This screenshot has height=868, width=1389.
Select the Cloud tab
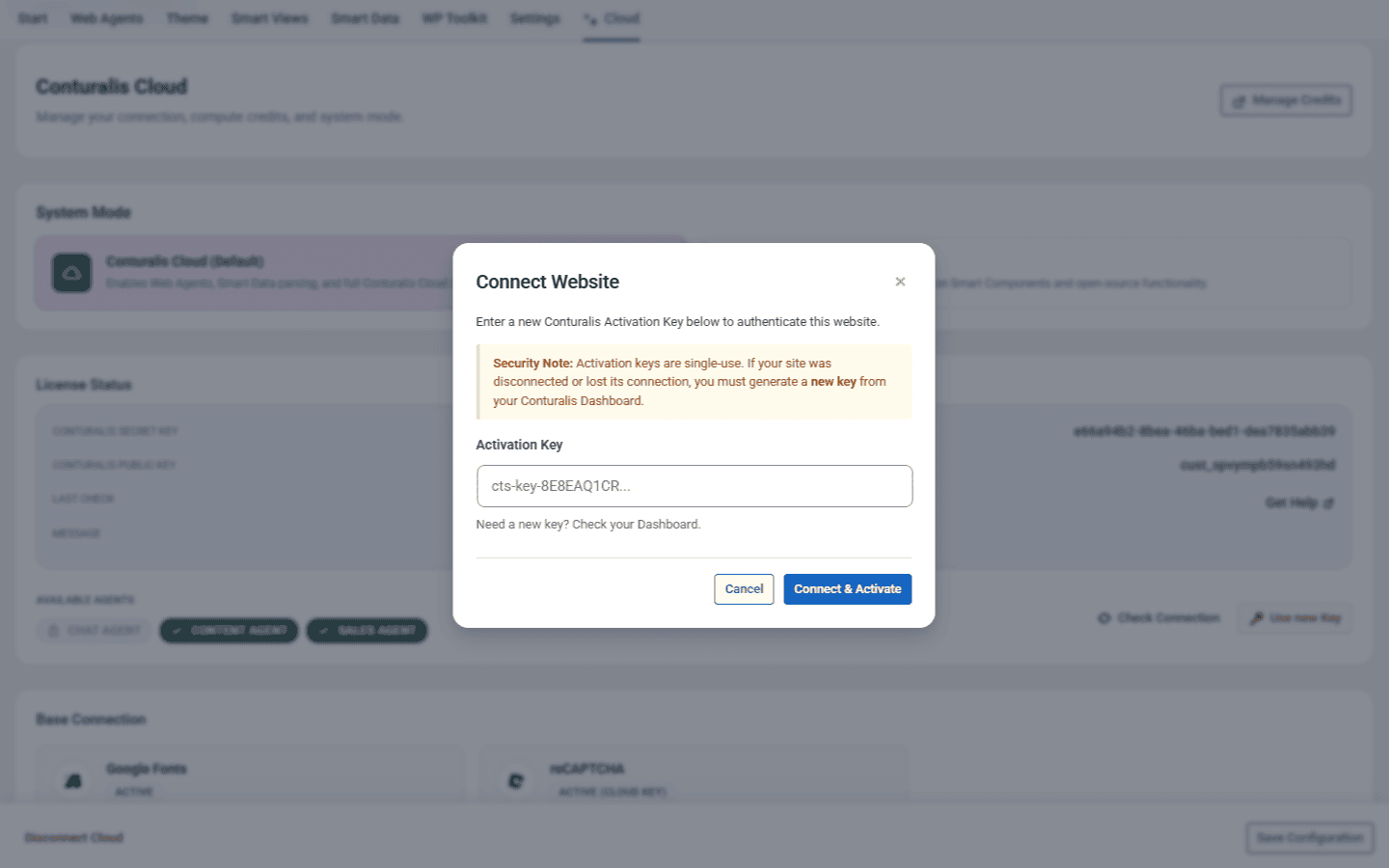click(x=612, y=18)
